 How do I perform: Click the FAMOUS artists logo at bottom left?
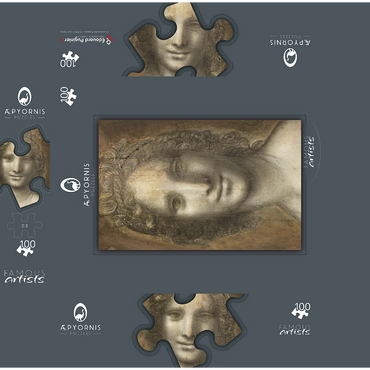pyautogui.click(x=24, y=277)
